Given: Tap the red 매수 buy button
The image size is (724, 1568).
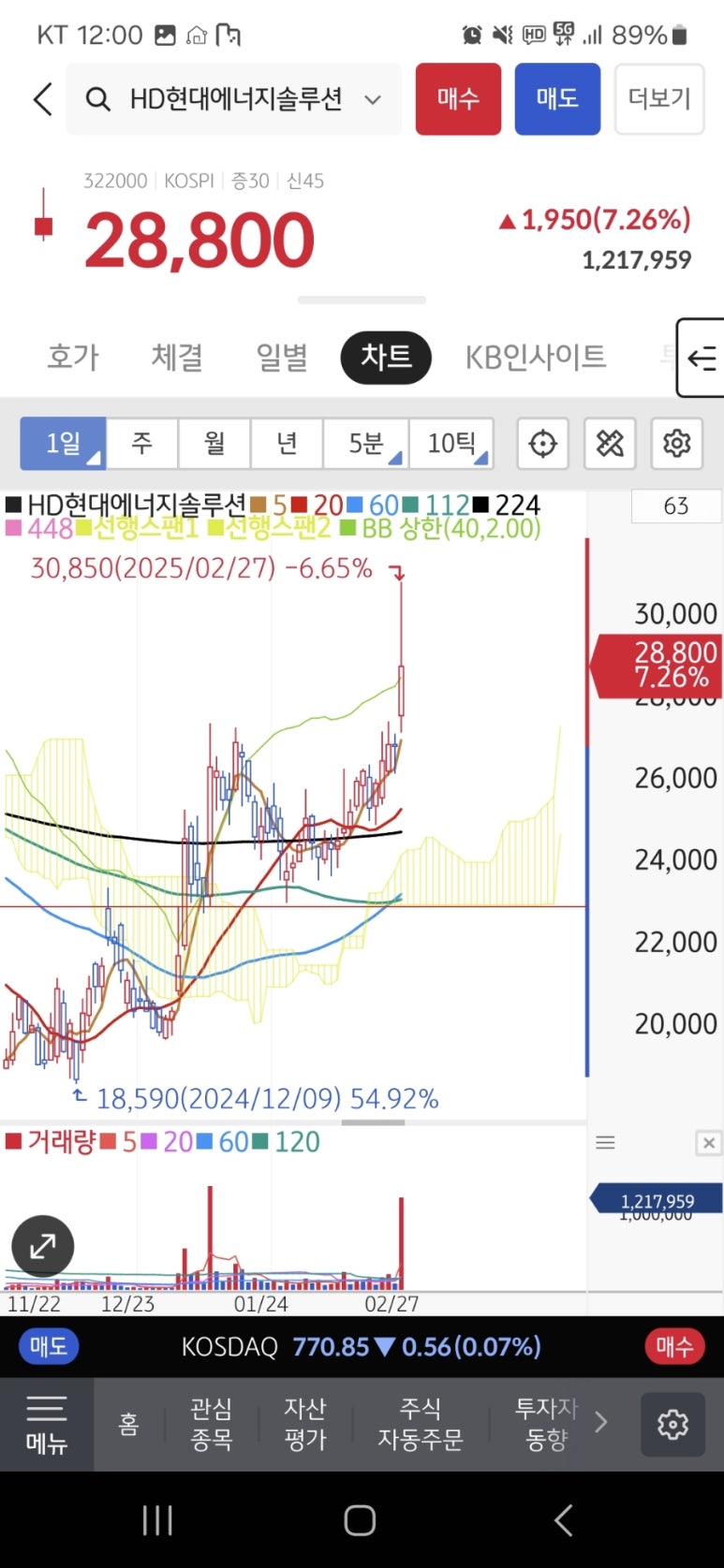Looking at the screenshot, I should pyautogui.click(x=458, y=99).
